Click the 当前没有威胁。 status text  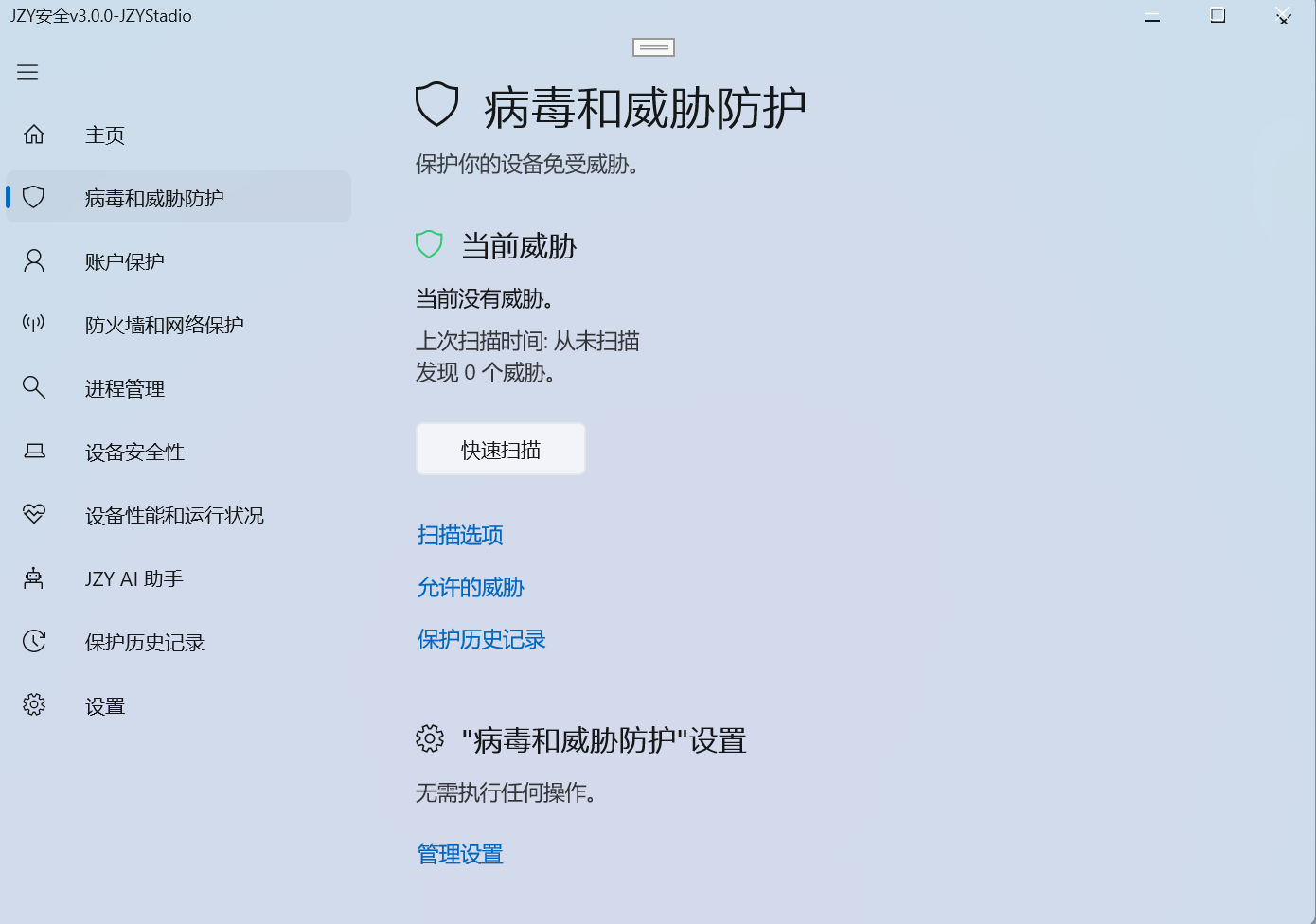[484, 298]
